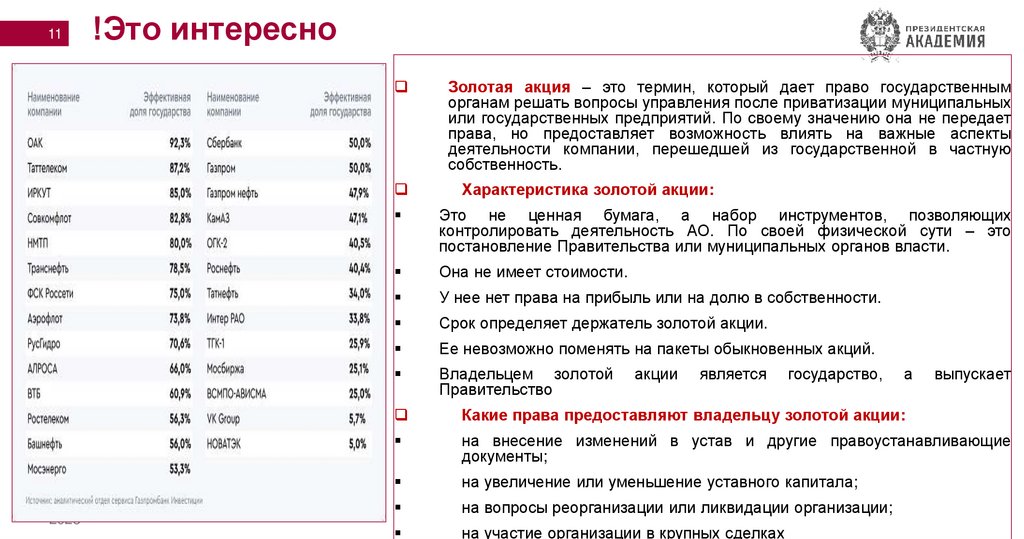Click the company name "Интер РАО"
Viewport: 1024px width, 539px height.
click(x=225, y=319)
